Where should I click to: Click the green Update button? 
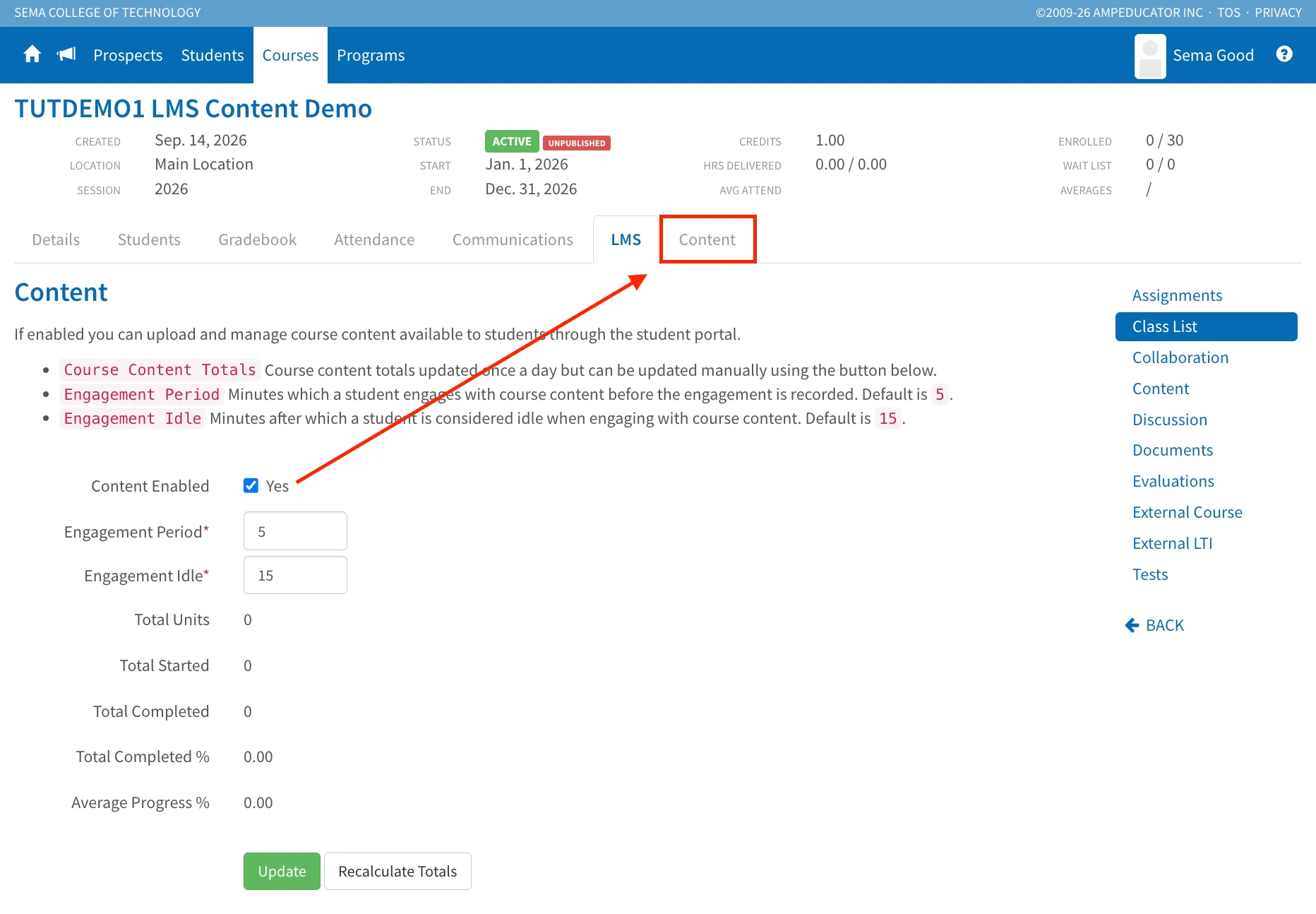pos(282,871)
